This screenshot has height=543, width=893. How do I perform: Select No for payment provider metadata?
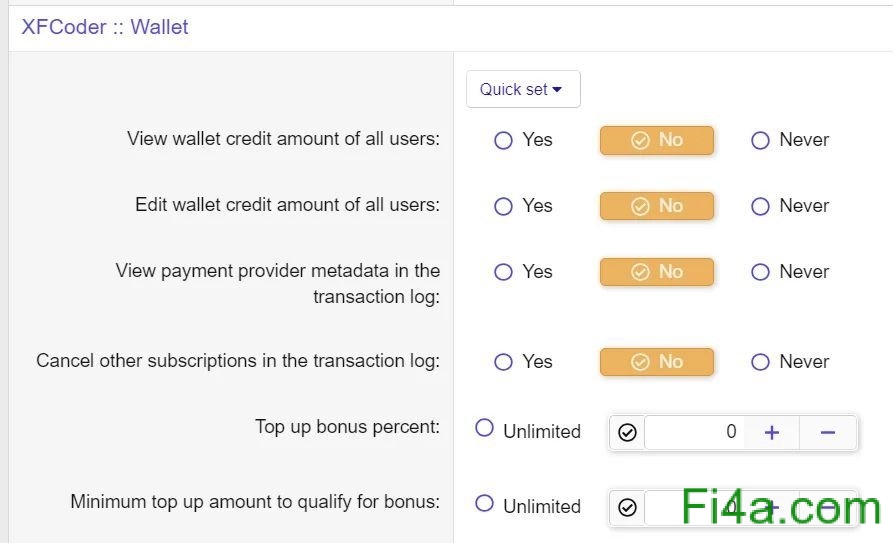click(657, 272)
